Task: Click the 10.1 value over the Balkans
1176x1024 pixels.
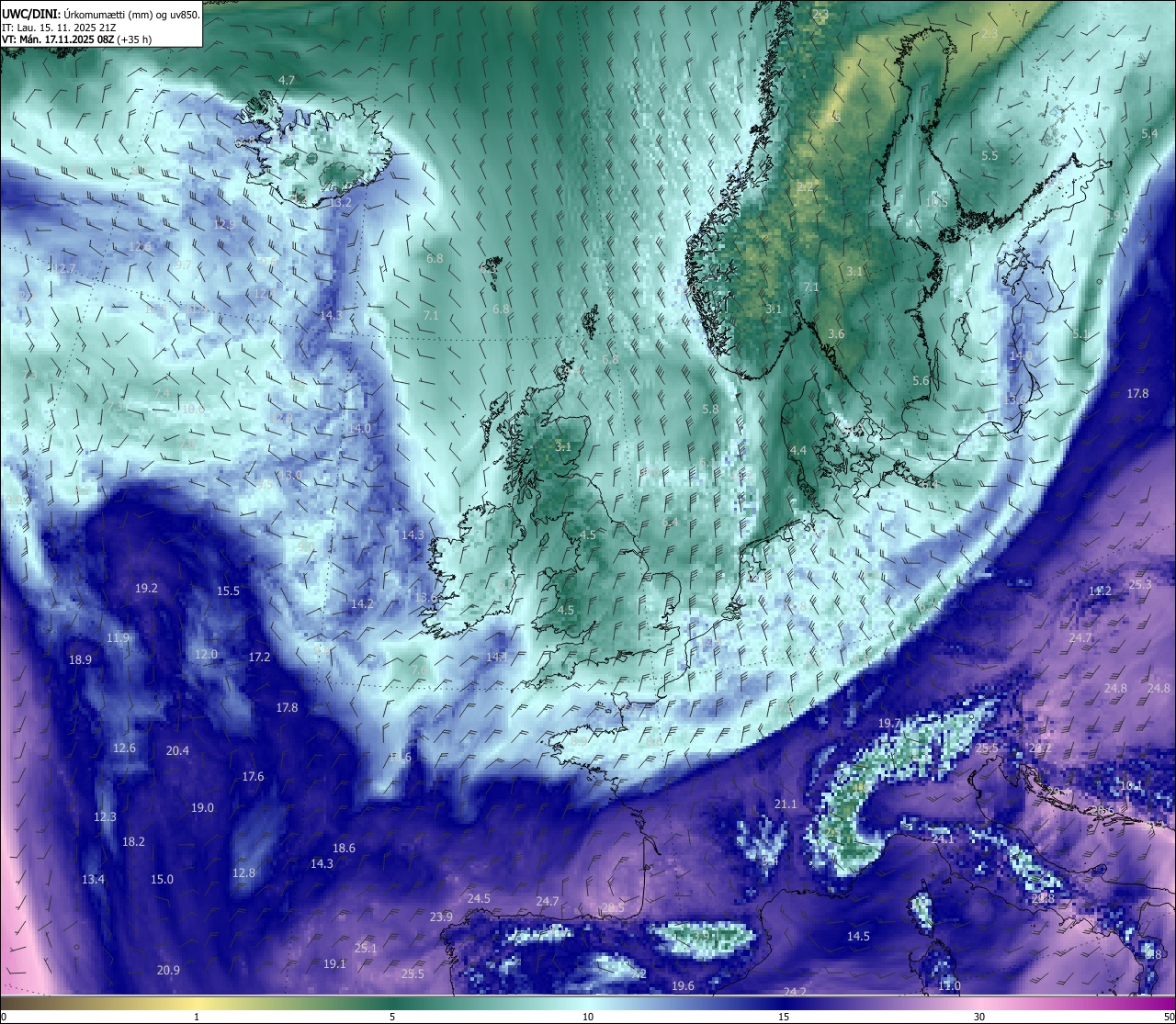Action: click(x=1131, y=786)
